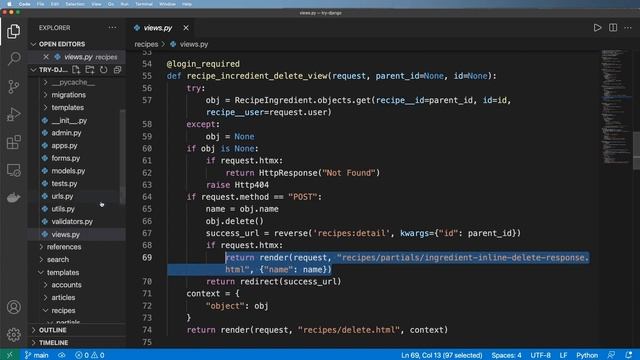Change line ending via LF
The width and height of the screenshot is (640, 360).
[563, 355]
